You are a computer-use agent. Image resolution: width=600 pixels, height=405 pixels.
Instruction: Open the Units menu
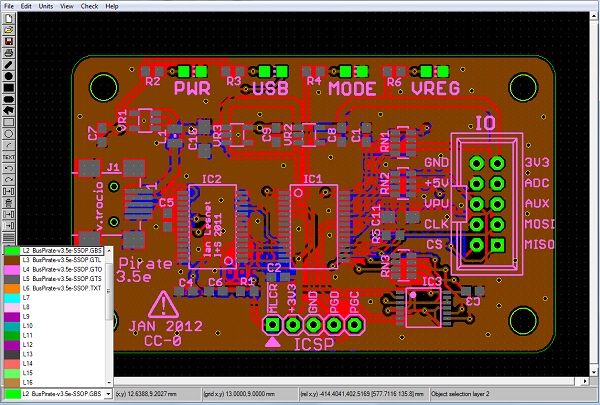coord(46,6)
